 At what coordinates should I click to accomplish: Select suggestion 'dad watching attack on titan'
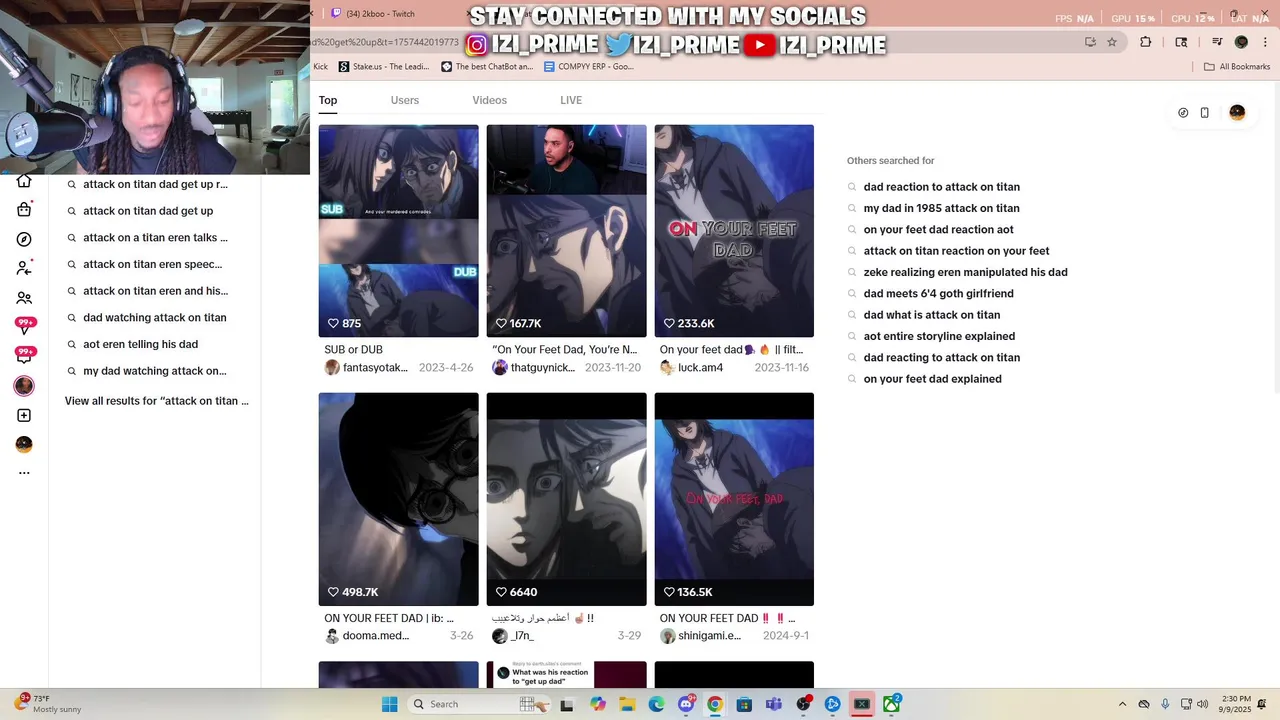pos(154,318)
